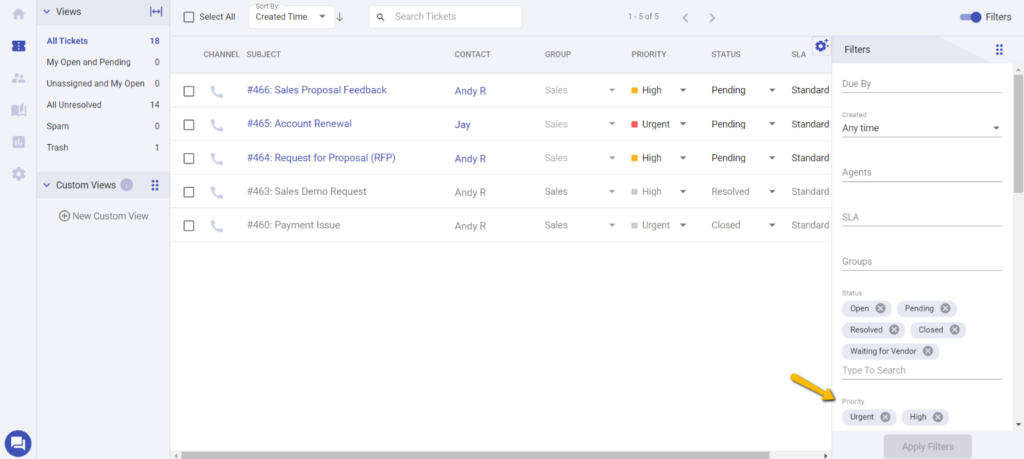
Task: Open ticket #465 Account Renewal
Action: [x=299, y=124]
